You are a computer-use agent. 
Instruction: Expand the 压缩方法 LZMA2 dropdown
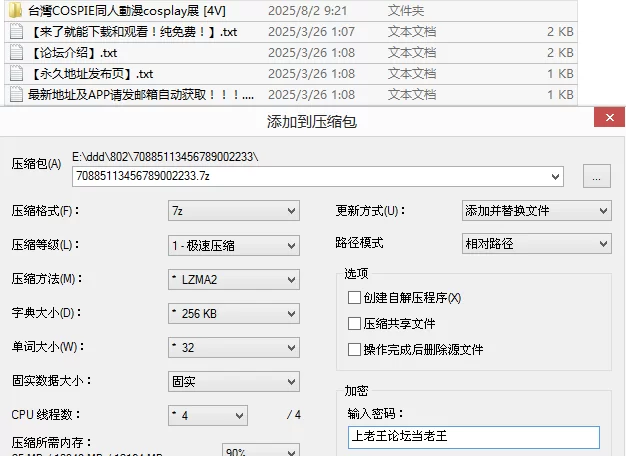(x=234, y=280)
